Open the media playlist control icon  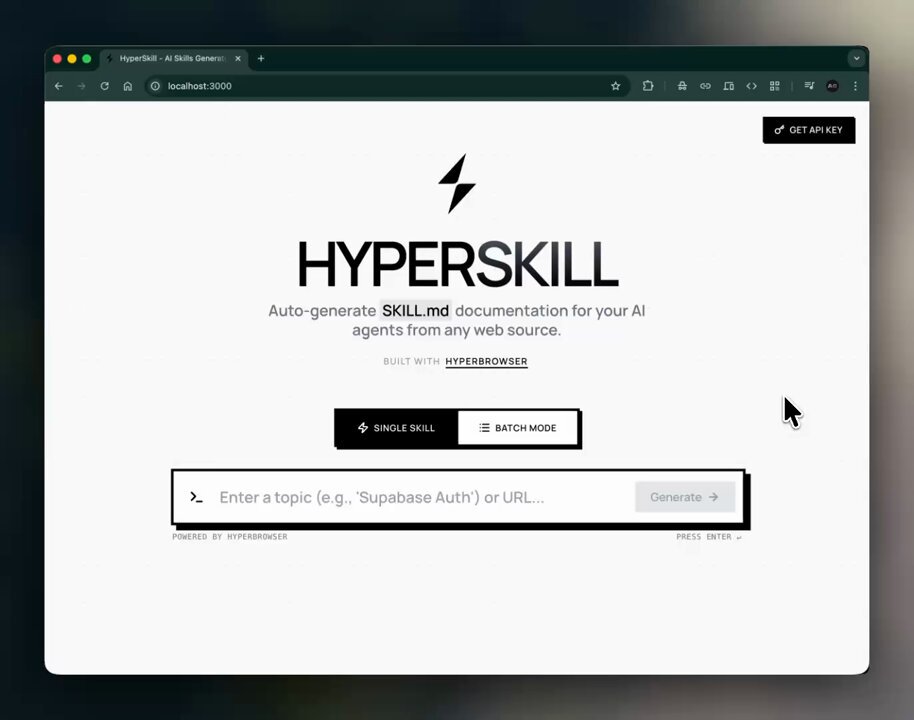pos(809,86)
